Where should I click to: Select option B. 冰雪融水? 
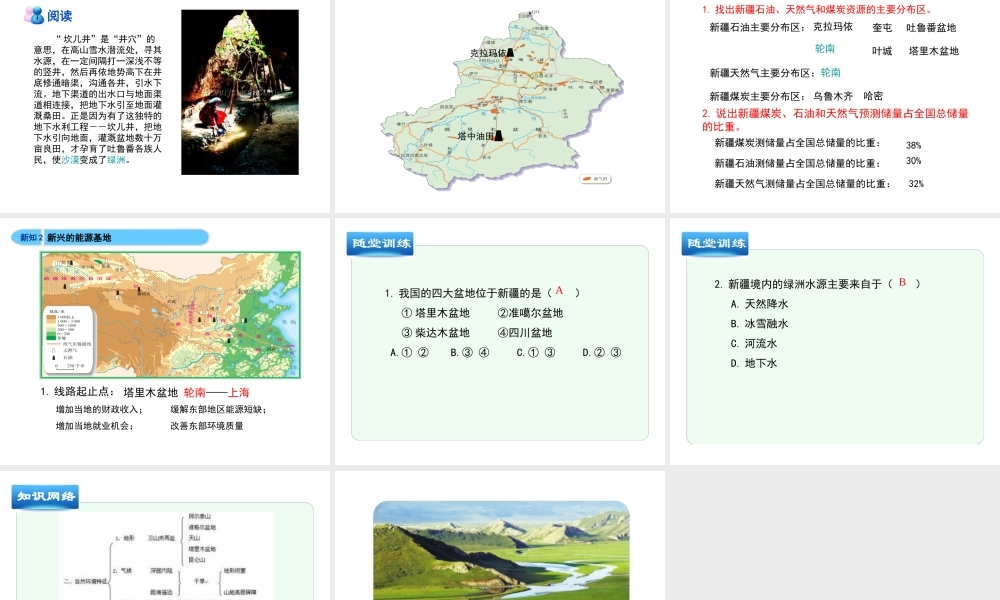pos(760,324)
